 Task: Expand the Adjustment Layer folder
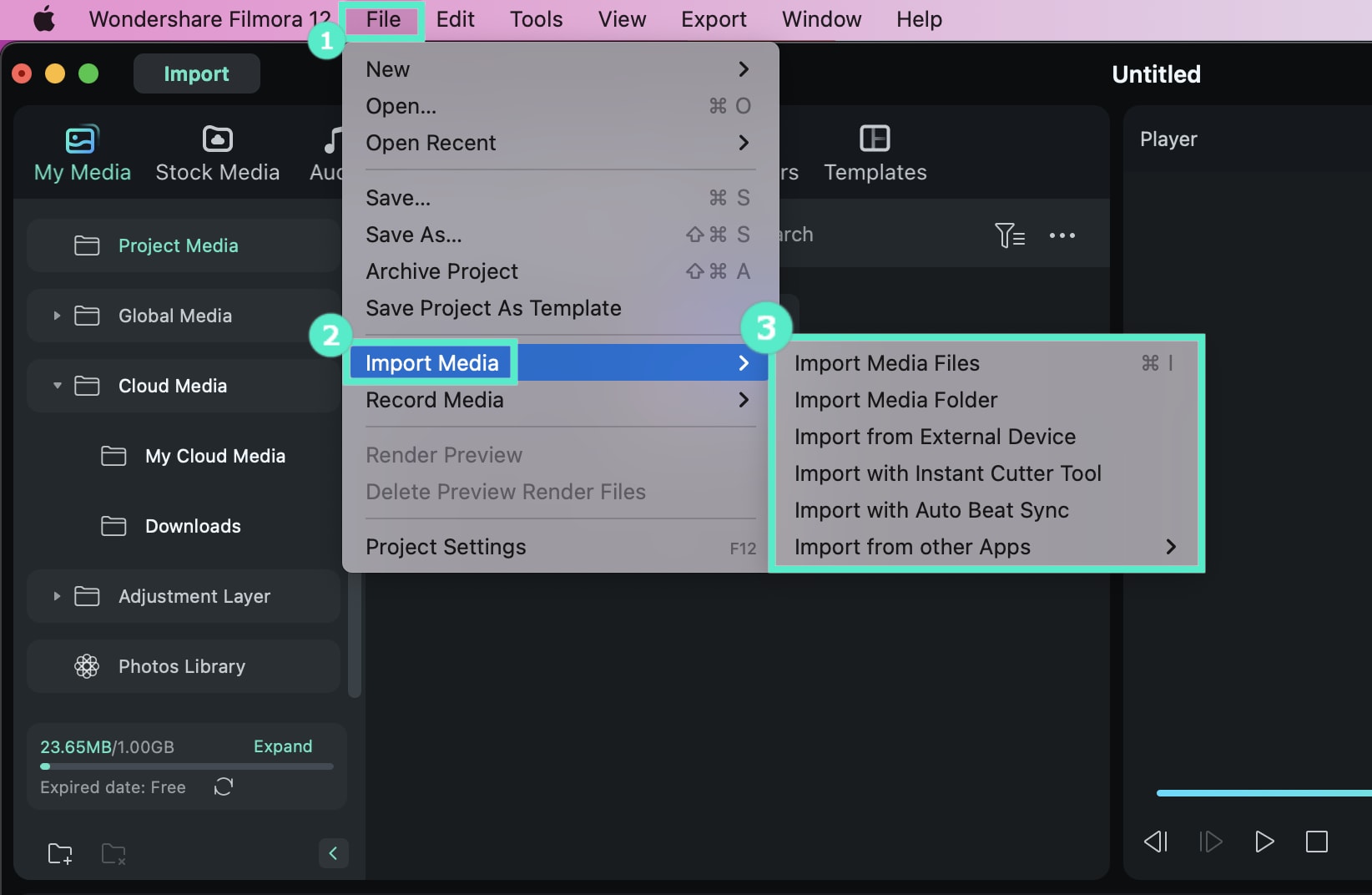point(57,596)
